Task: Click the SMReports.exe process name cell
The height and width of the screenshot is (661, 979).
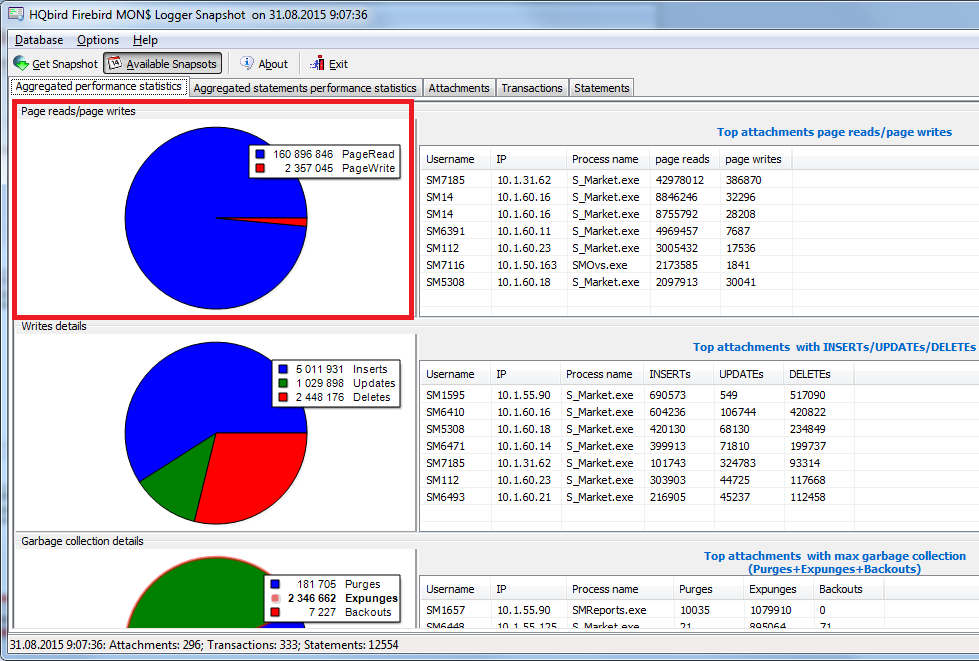Action: 609,610
